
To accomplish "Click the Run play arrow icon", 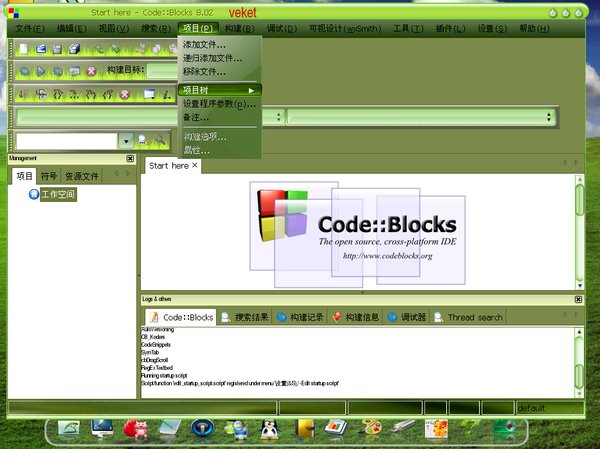I will tap(41, 71).
